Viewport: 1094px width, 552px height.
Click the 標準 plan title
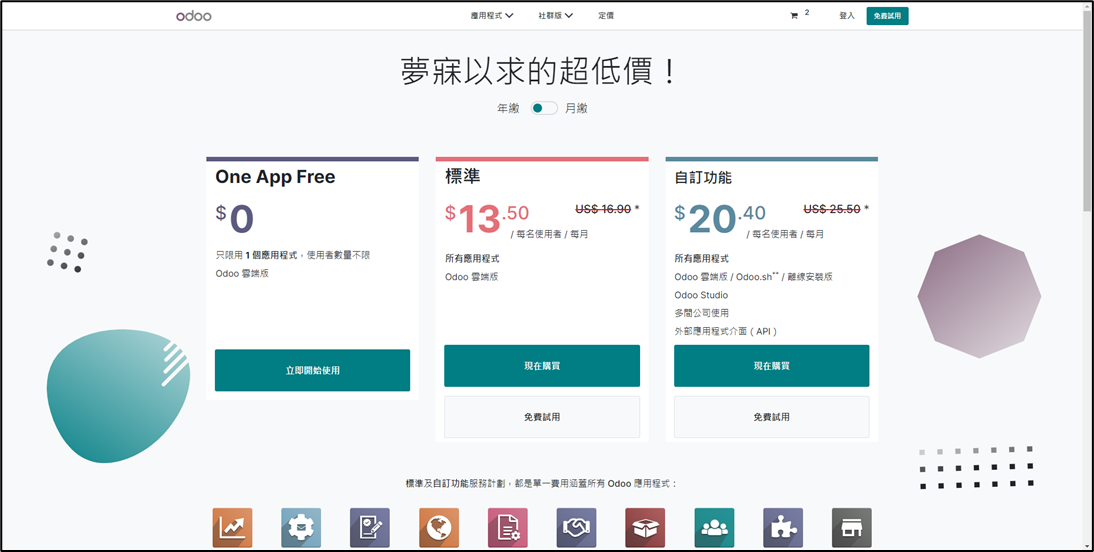click(x=463, y=177)
